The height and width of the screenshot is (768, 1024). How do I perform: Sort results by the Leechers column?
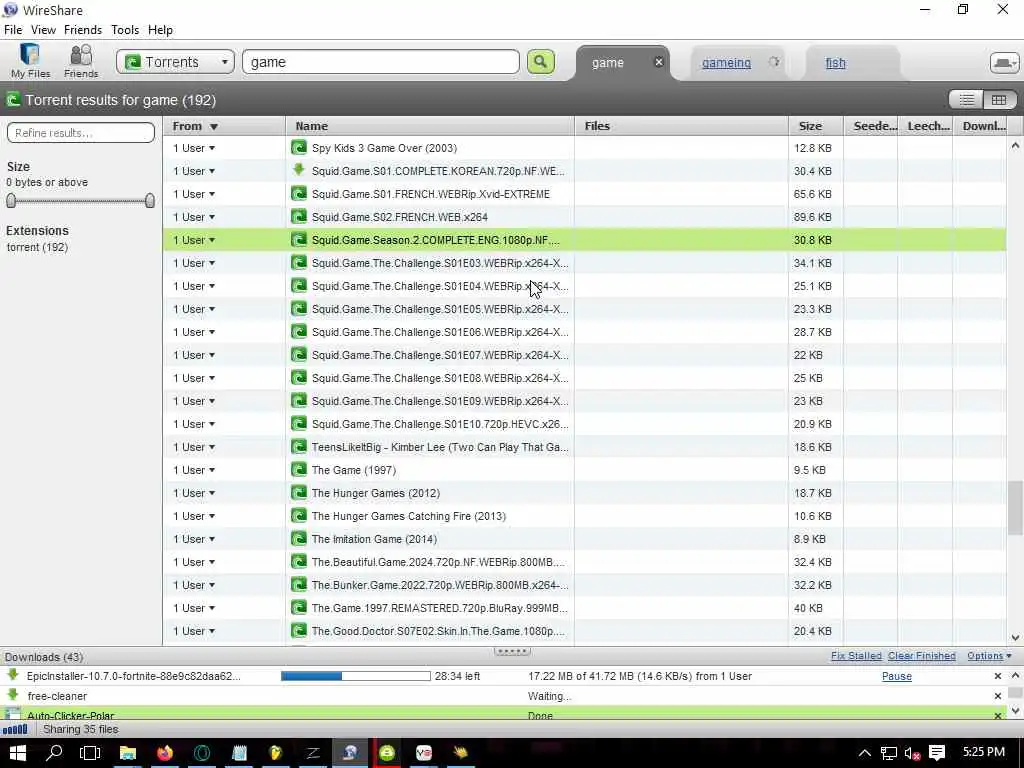tap(925, 126)
